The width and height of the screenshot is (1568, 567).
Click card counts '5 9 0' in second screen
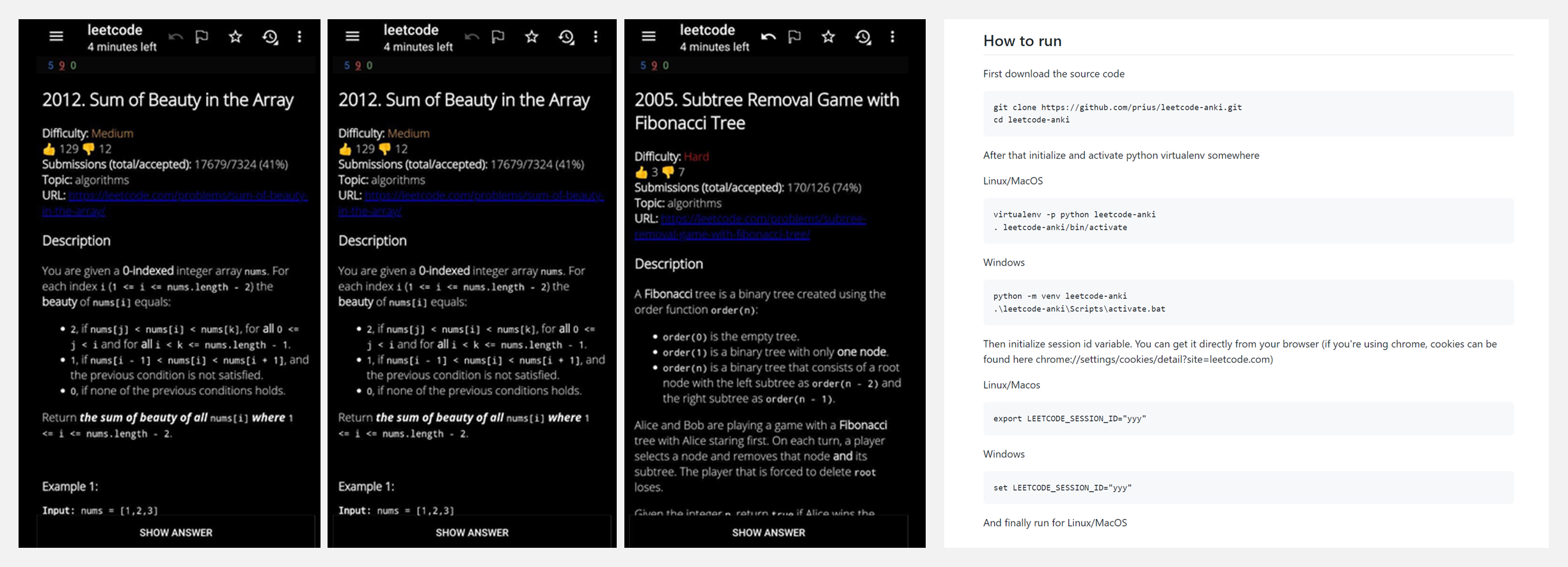click(x=358, y=65)
